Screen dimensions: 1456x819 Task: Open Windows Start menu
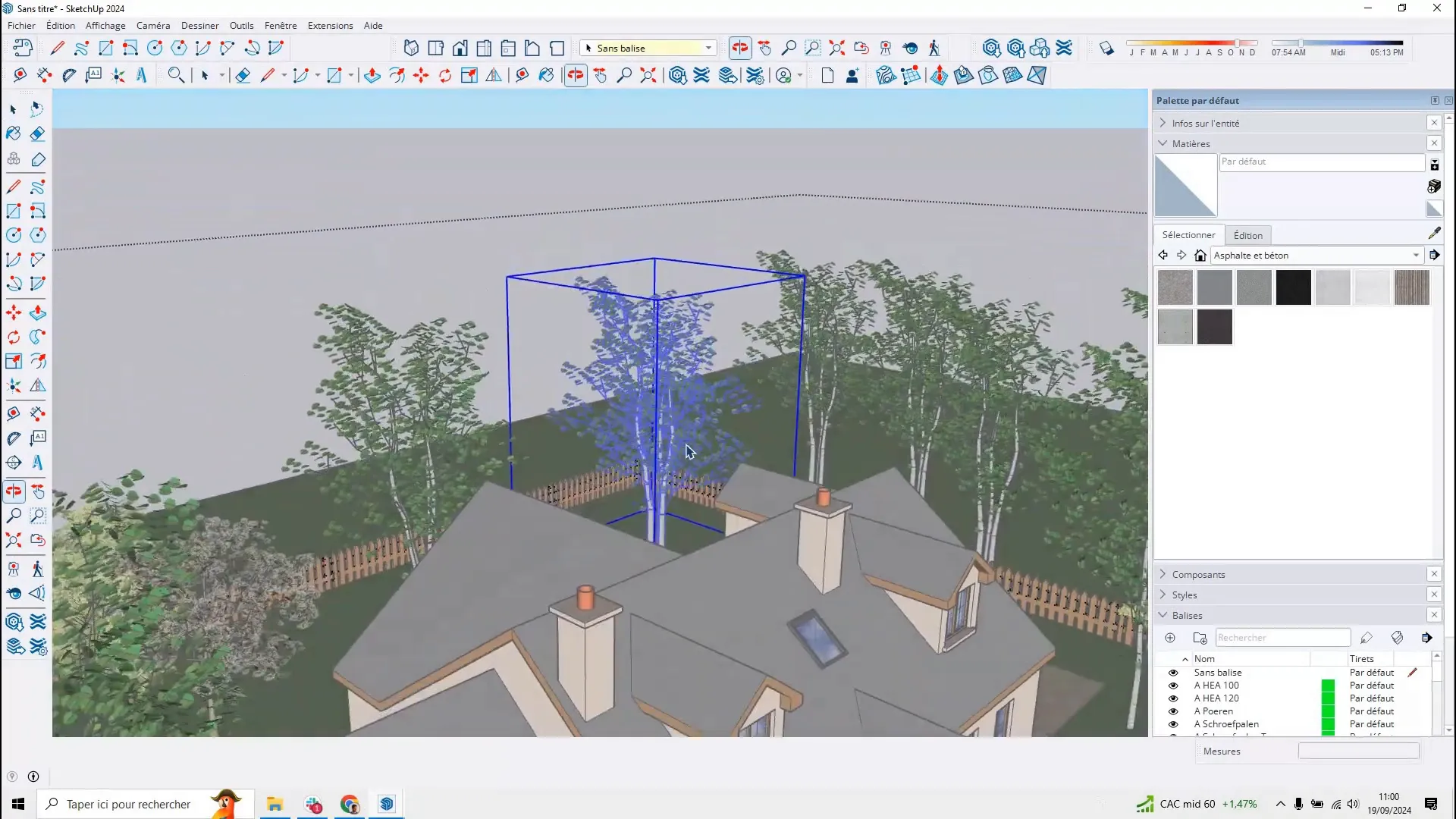(x=18, y=804)
